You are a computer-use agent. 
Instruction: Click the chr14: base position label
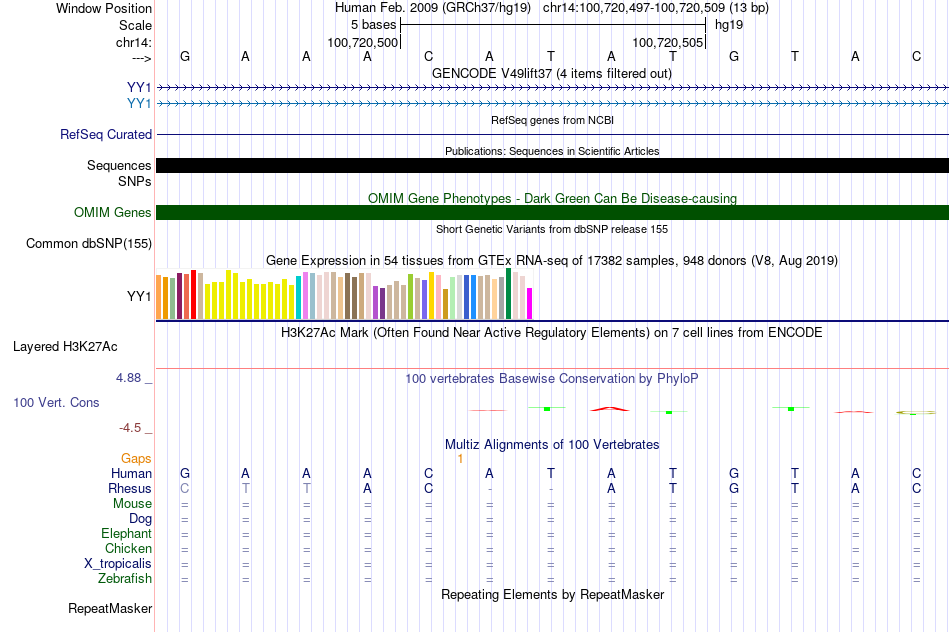click(133, 42)
